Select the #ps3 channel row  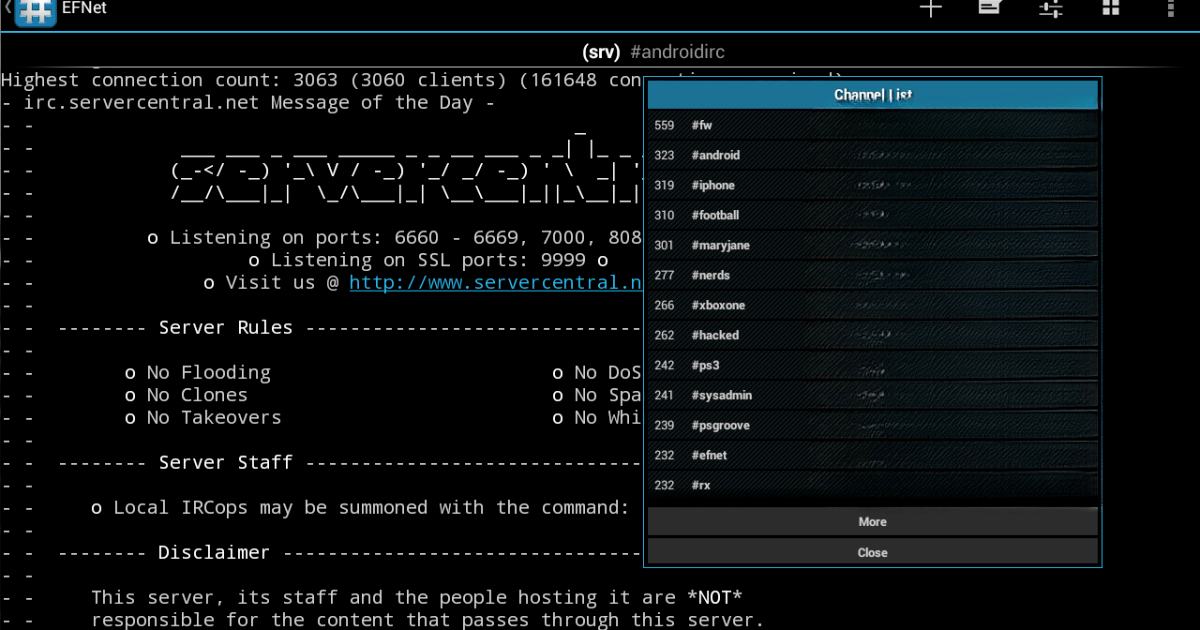872,365
